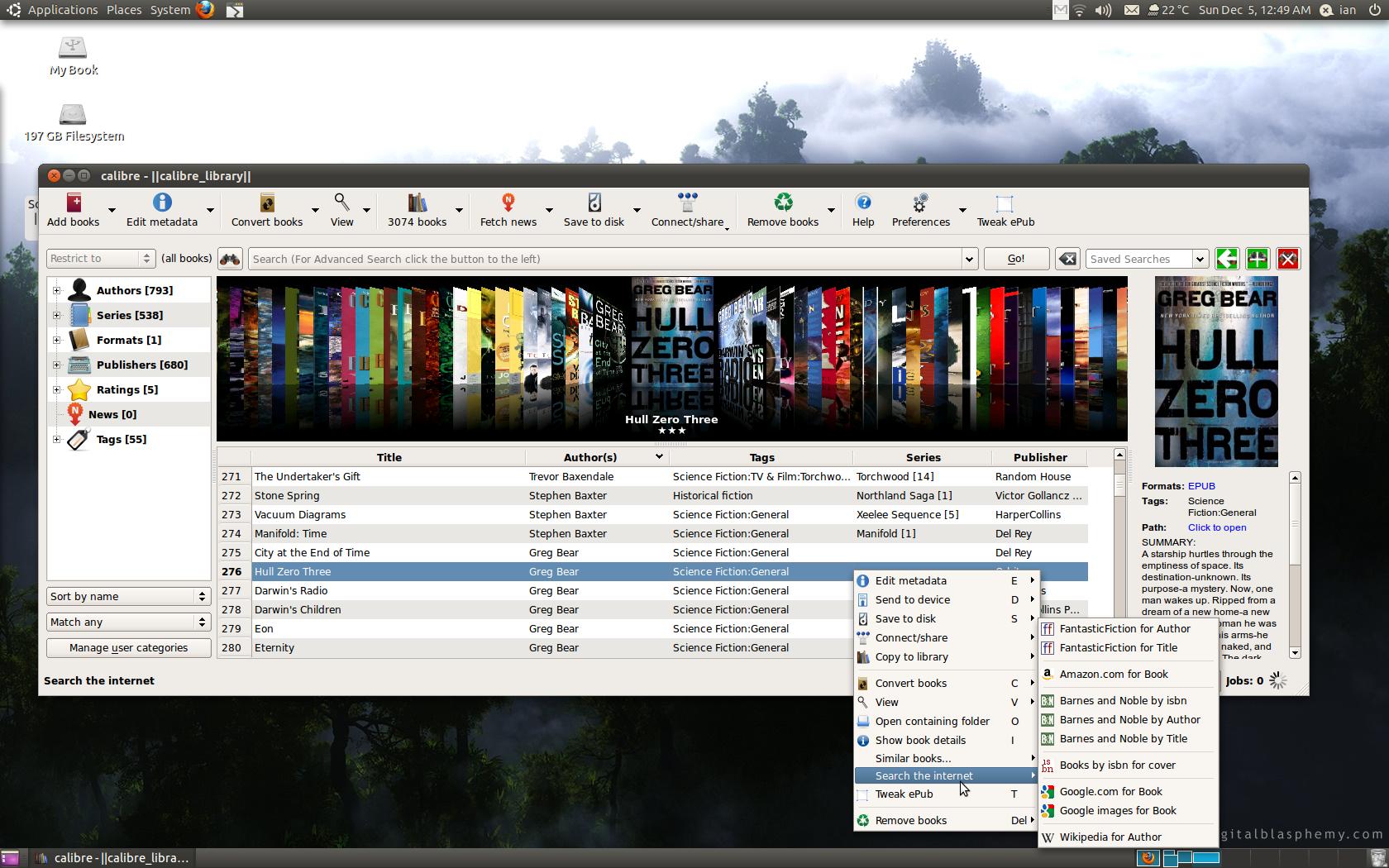
Task: Select Google images for Book submenu item
Action: point(1128,810)
